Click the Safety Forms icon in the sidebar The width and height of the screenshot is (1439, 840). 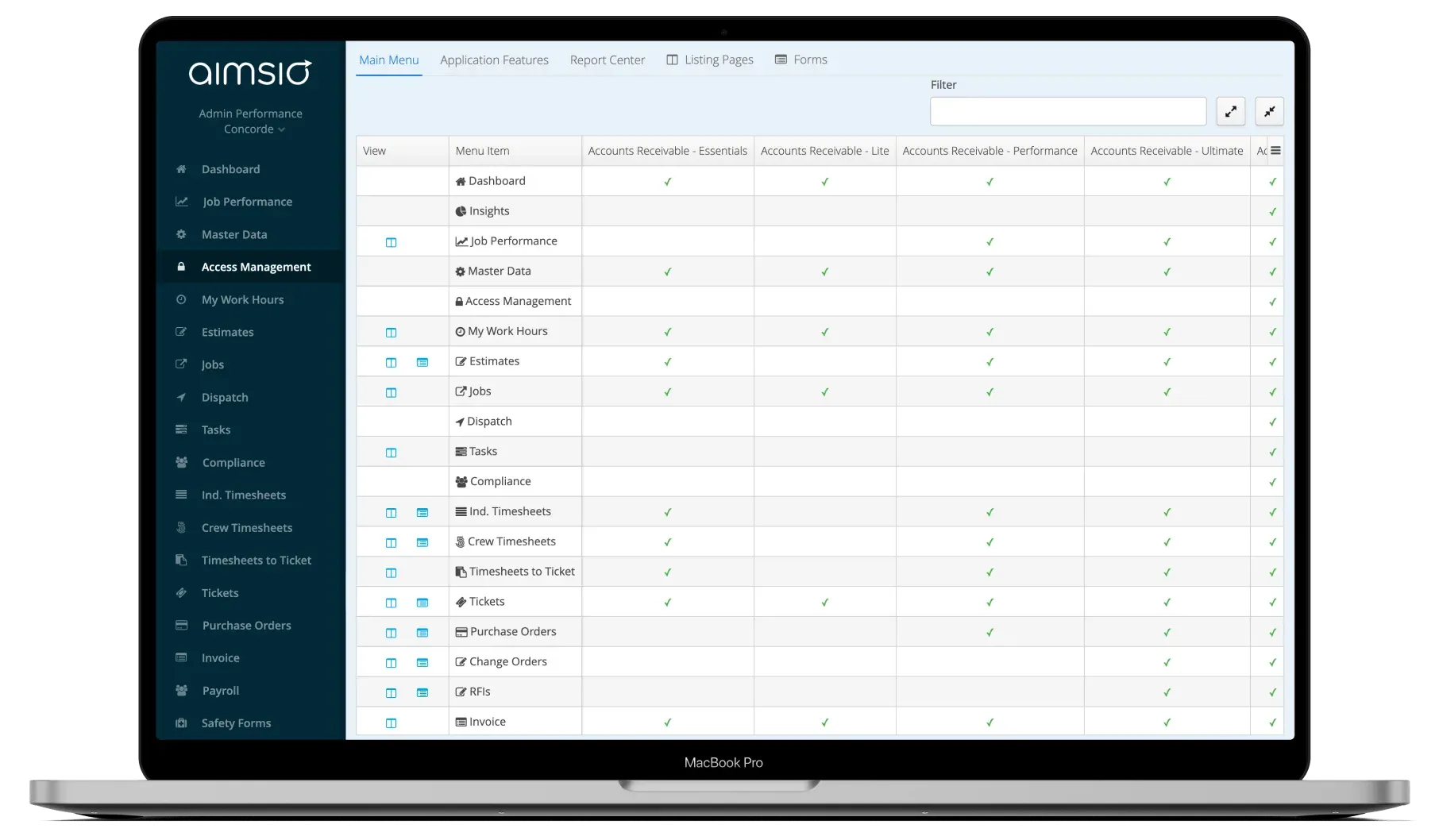pos(181,722)
